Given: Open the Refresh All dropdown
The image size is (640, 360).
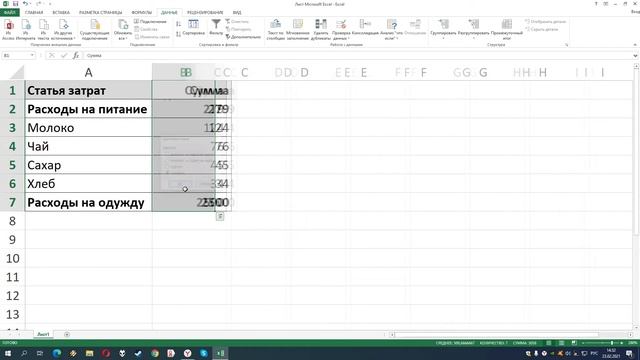Looking at the screenshot, I should 122,29.
